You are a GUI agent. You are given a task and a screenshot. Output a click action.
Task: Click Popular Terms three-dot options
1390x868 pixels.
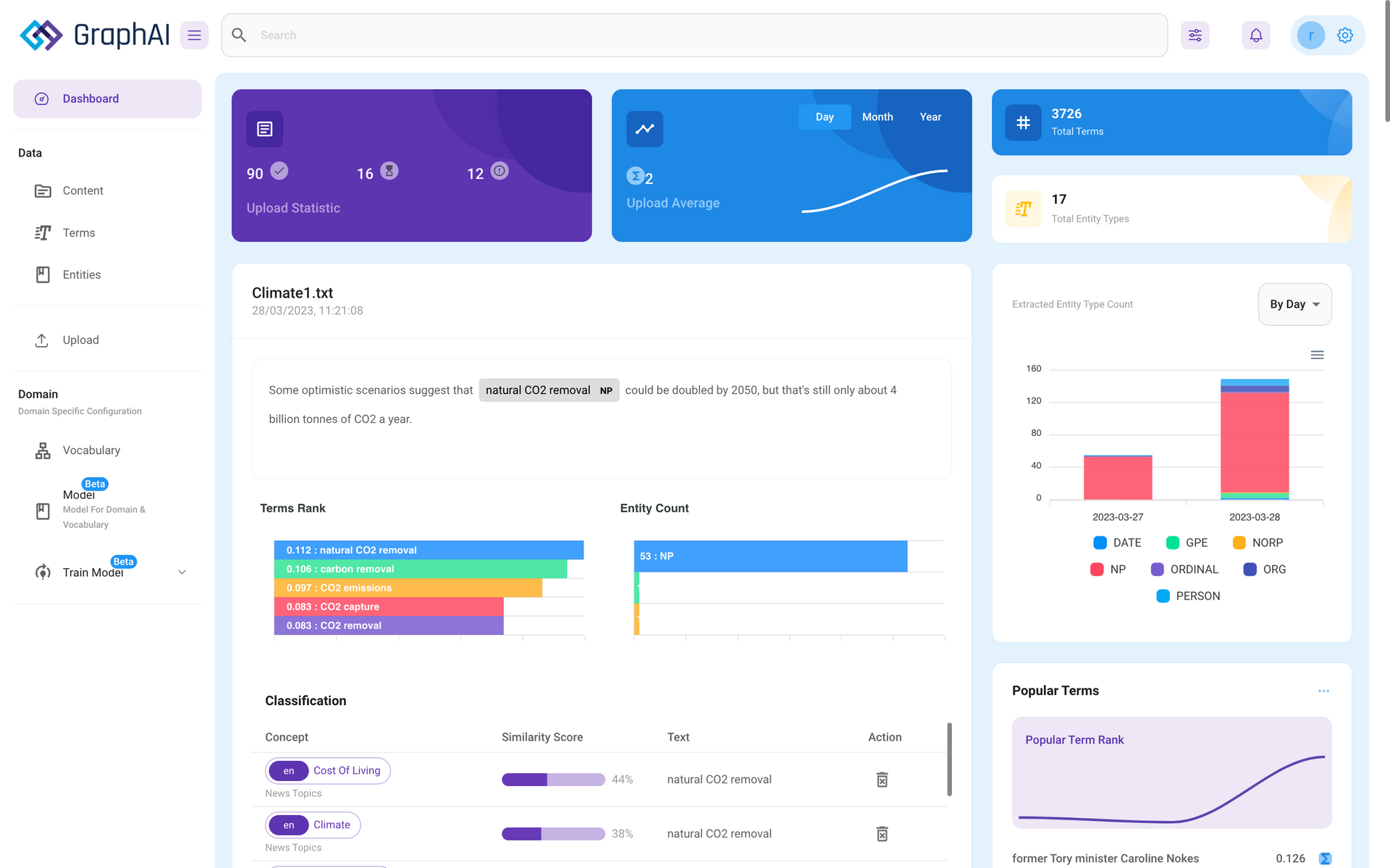1323,691
